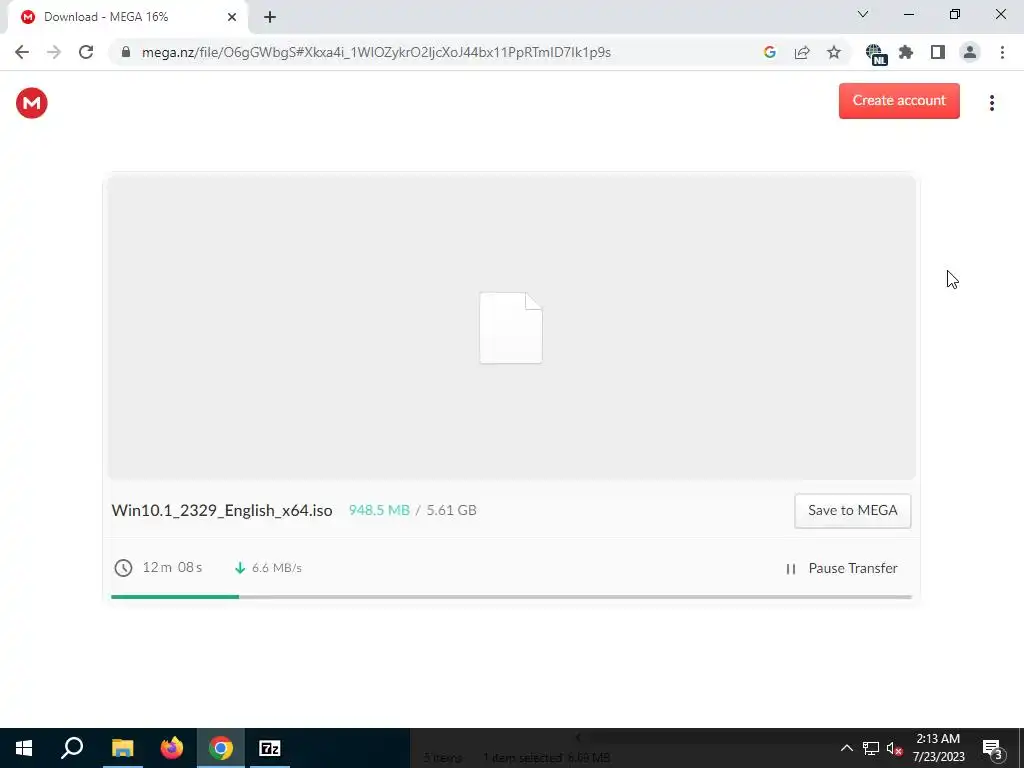Click the 948.5 MB downloaded amount

379,511
